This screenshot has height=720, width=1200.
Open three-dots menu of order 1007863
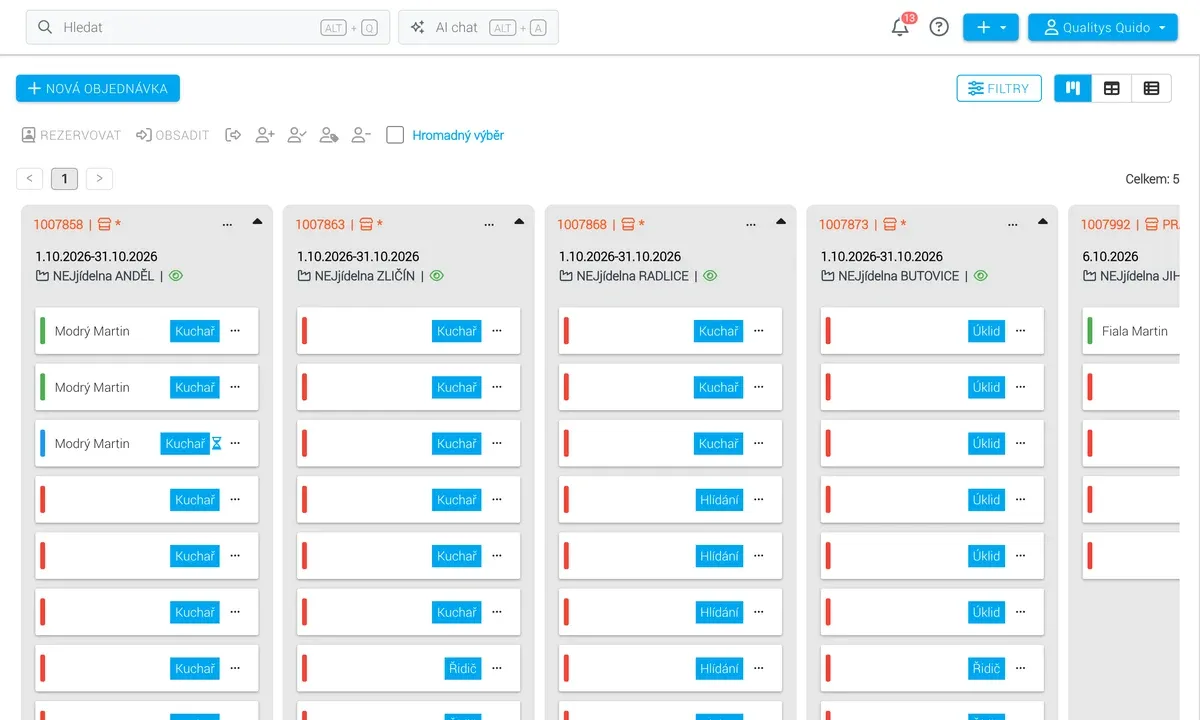[489, 225]
